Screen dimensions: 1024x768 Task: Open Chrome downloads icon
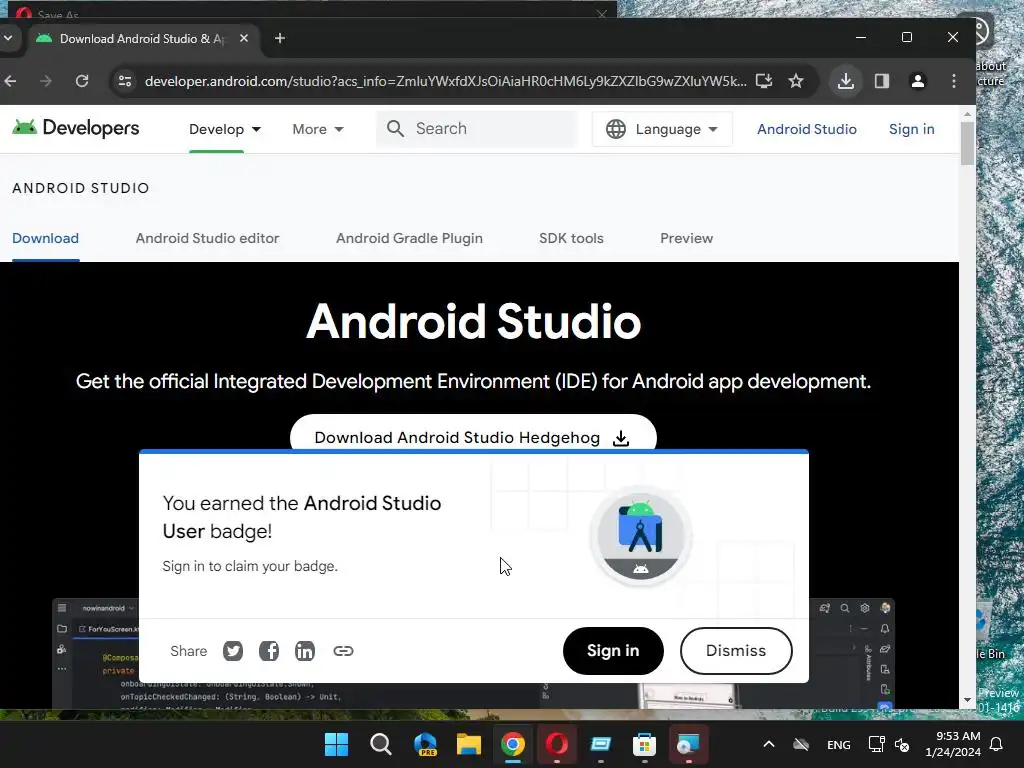846,81
